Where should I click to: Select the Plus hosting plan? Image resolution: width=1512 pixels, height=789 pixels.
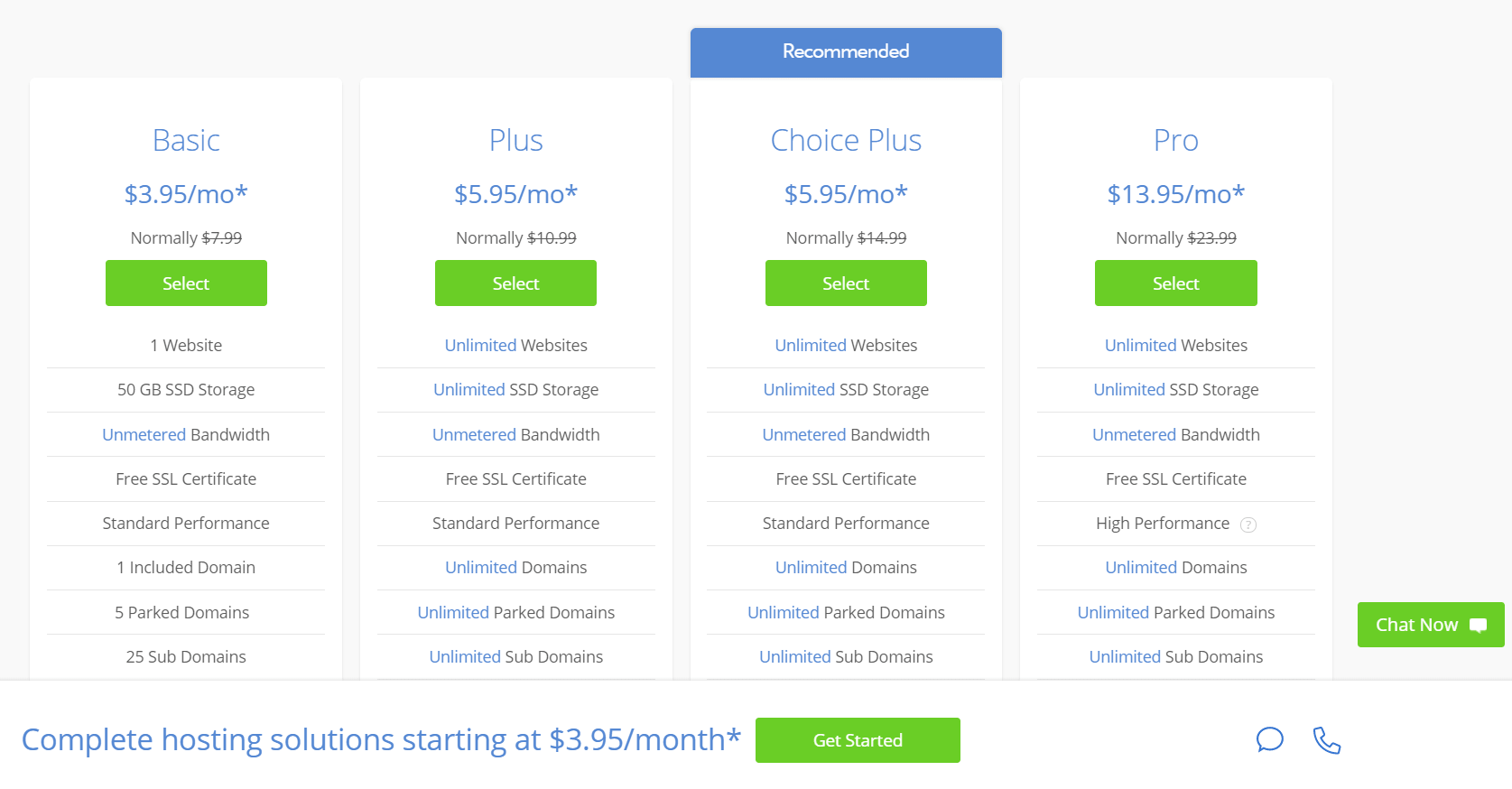point(515,283)
